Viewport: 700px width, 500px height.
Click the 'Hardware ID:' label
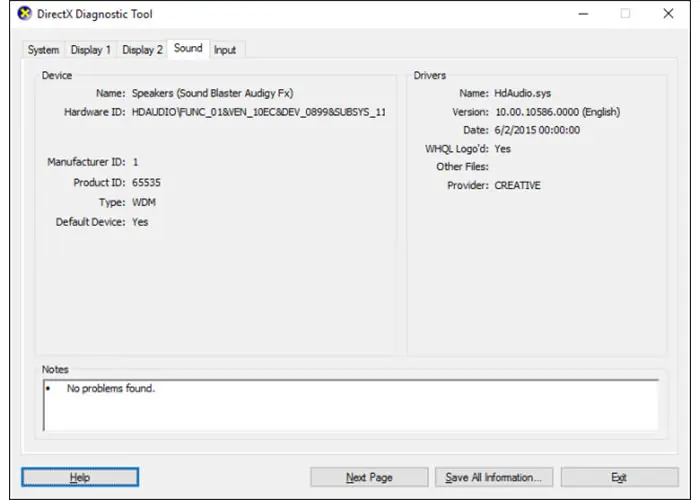coord(95,112)
